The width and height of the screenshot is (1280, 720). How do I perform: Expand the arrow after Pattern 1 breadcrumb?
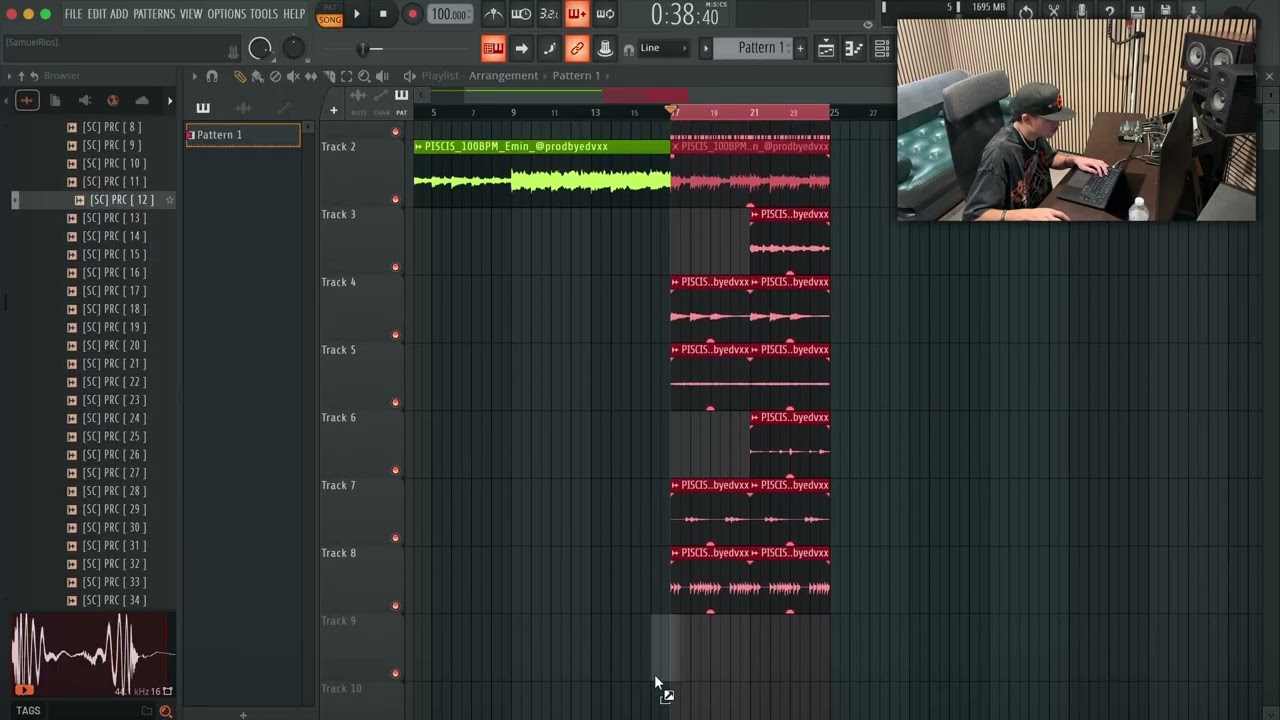tap(607, 76)
